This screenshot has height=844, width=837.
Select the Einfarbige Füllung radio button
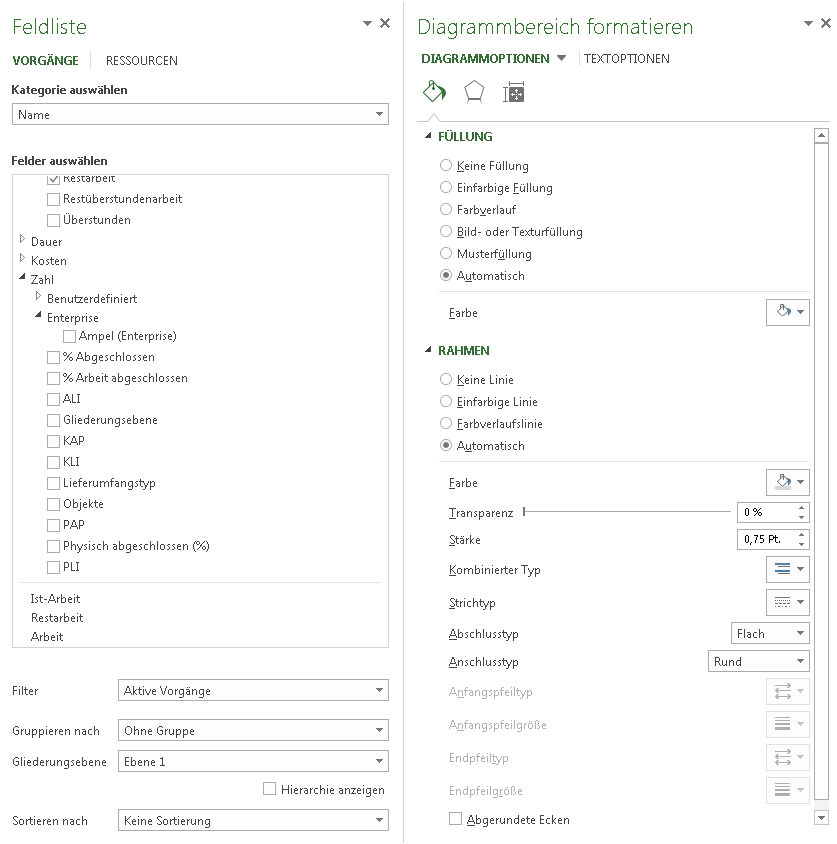tap(446, 187)
